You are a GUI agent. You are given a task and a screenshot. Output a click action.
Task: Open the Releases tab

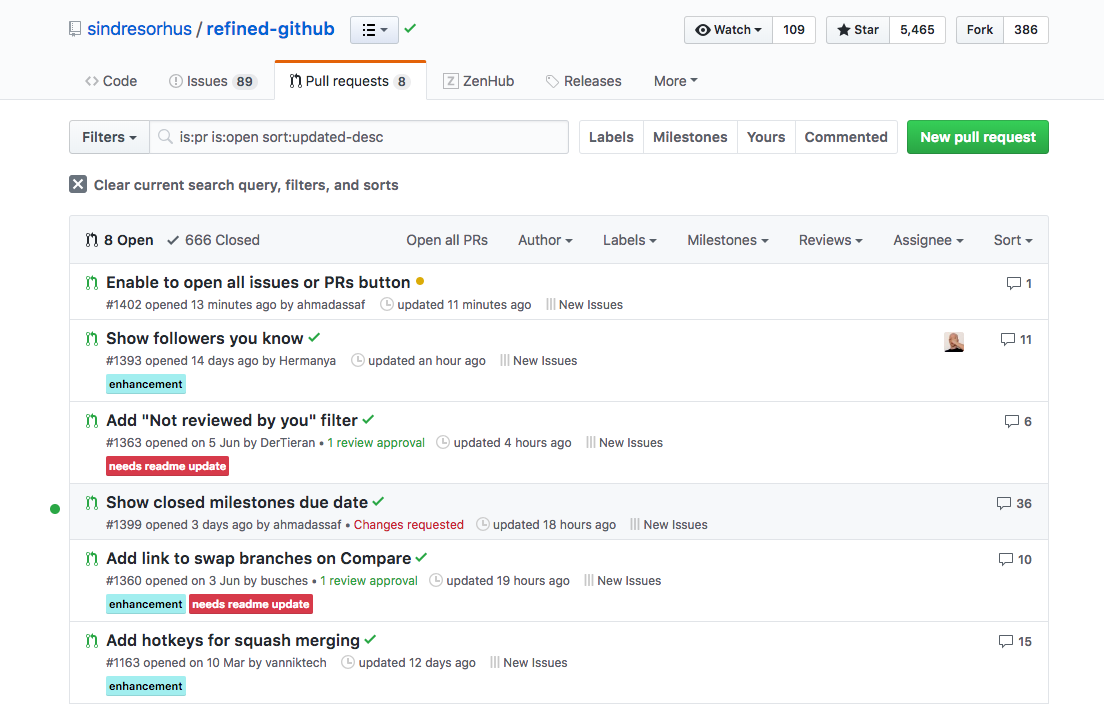click(584, 81)
